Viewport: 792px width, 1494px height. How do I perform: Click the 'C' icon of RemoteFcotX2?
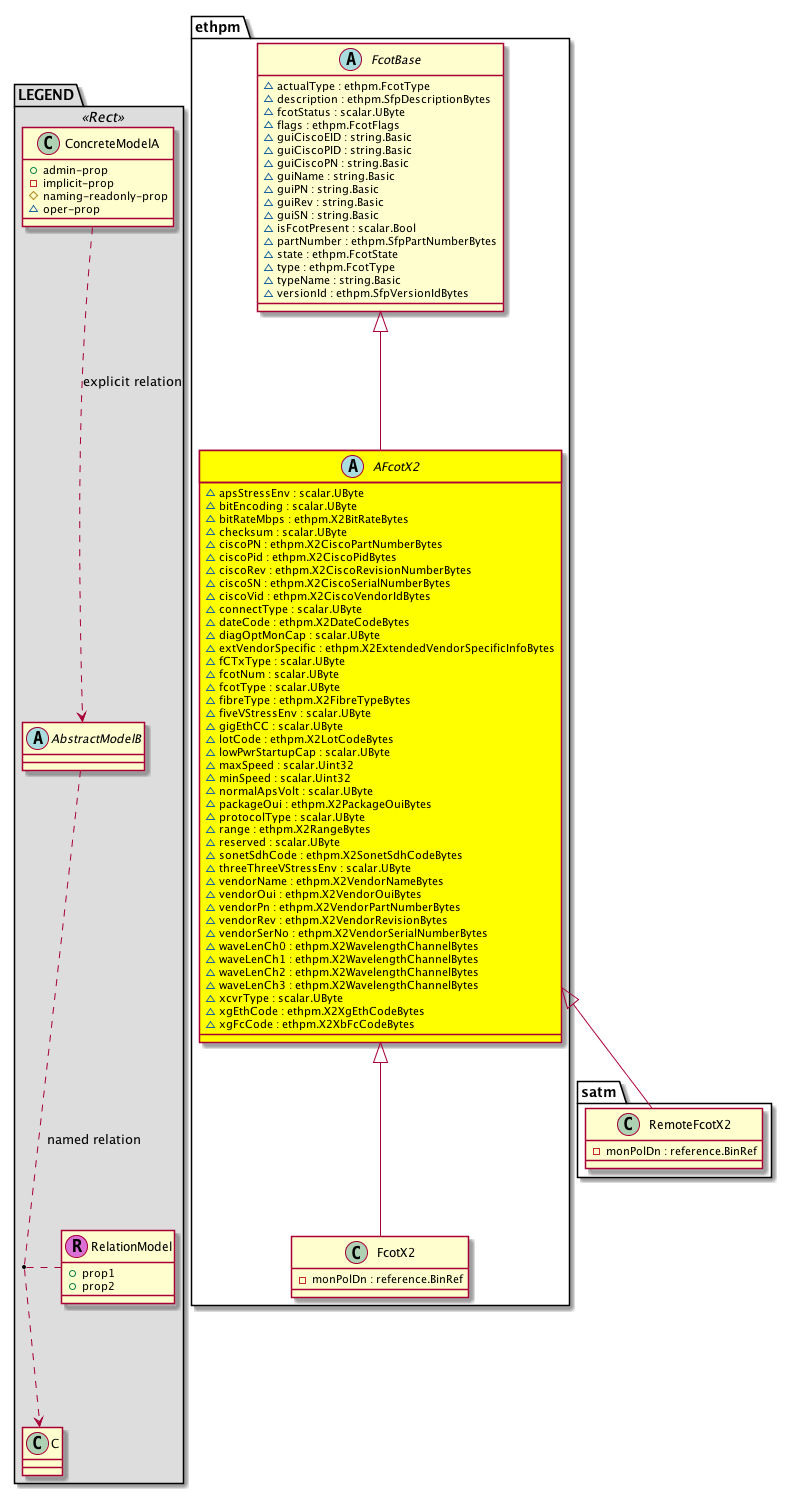tap(601, 1125)
